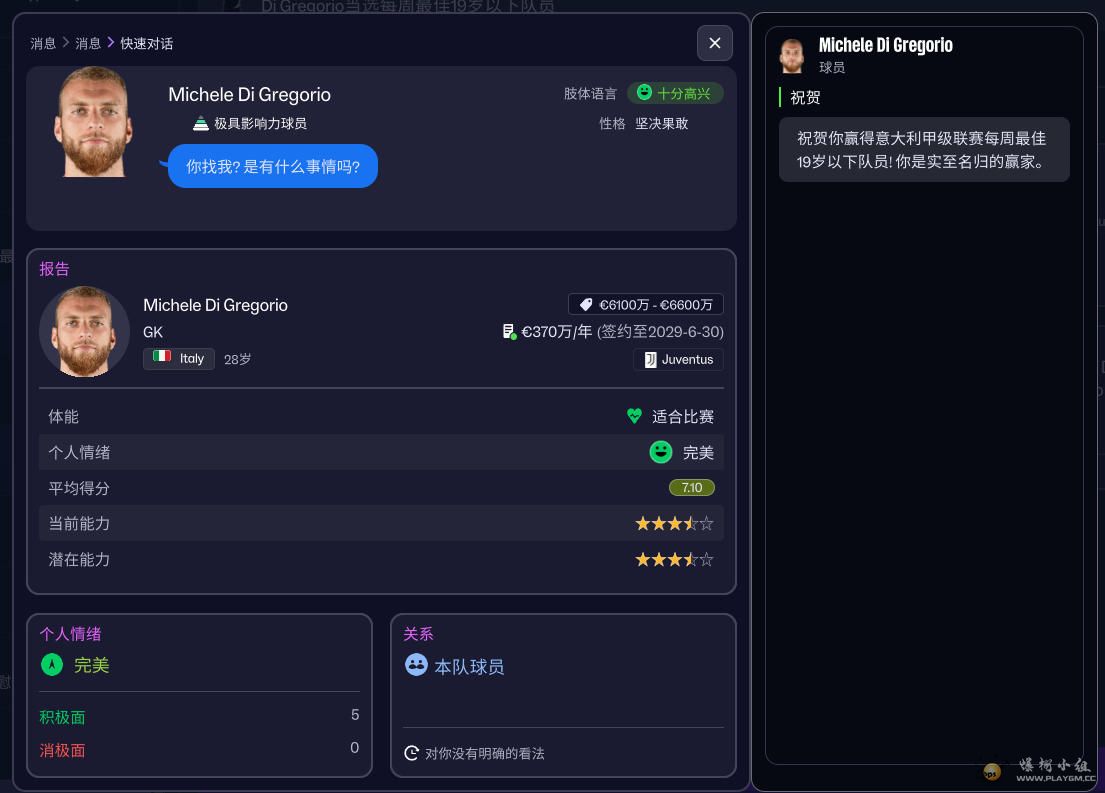This screenshot has height=793, width=1105.
Task: Click the teammate relationship icon
Action: (x=416, y=665)
